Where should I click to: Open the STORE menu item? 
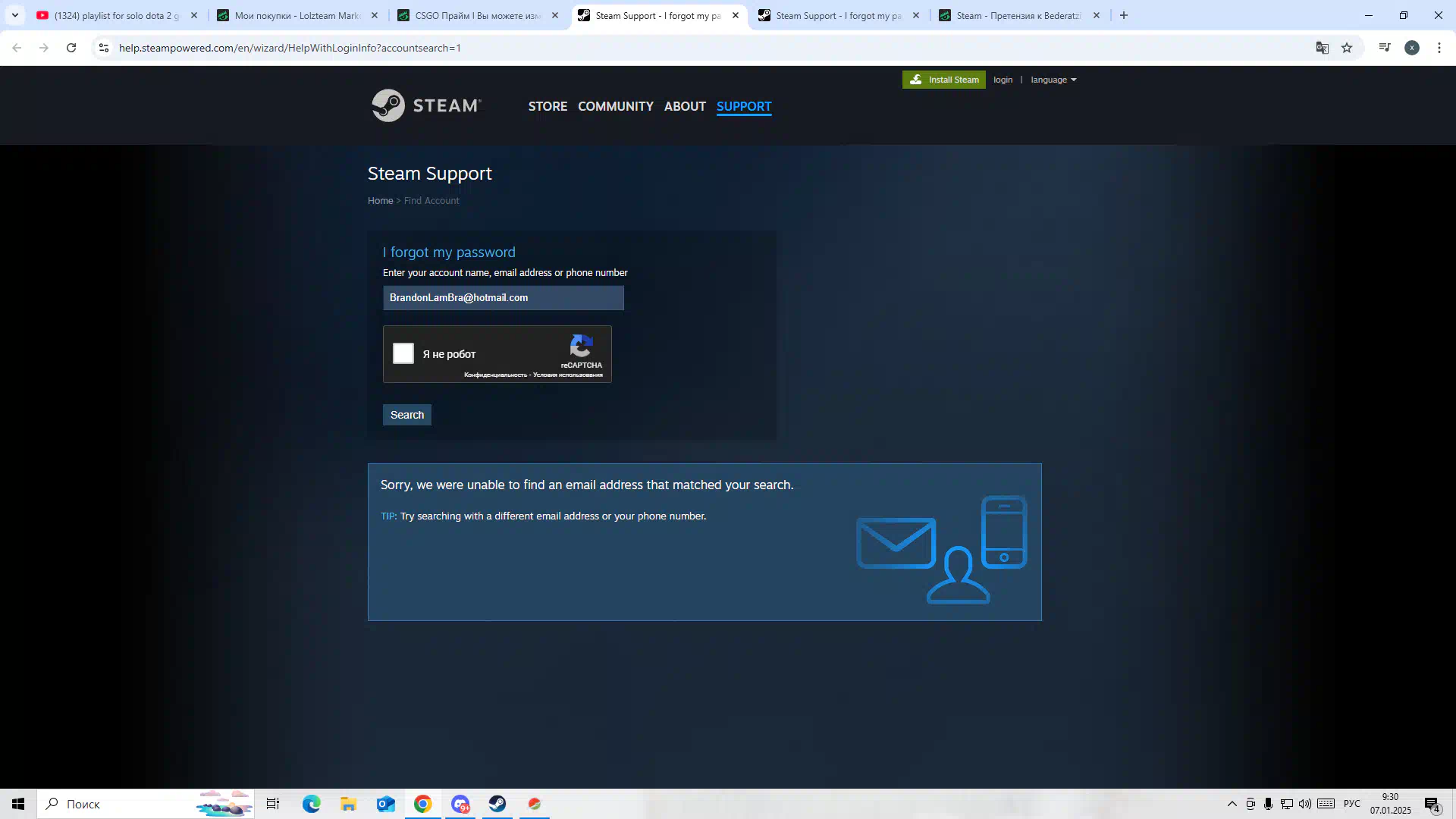click(x=548, y=106)
